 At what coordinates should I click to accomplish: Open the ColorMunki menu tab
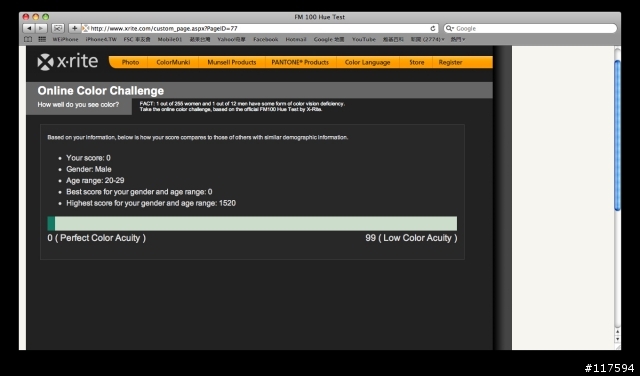pyautogui.click(x=173, y=62)
